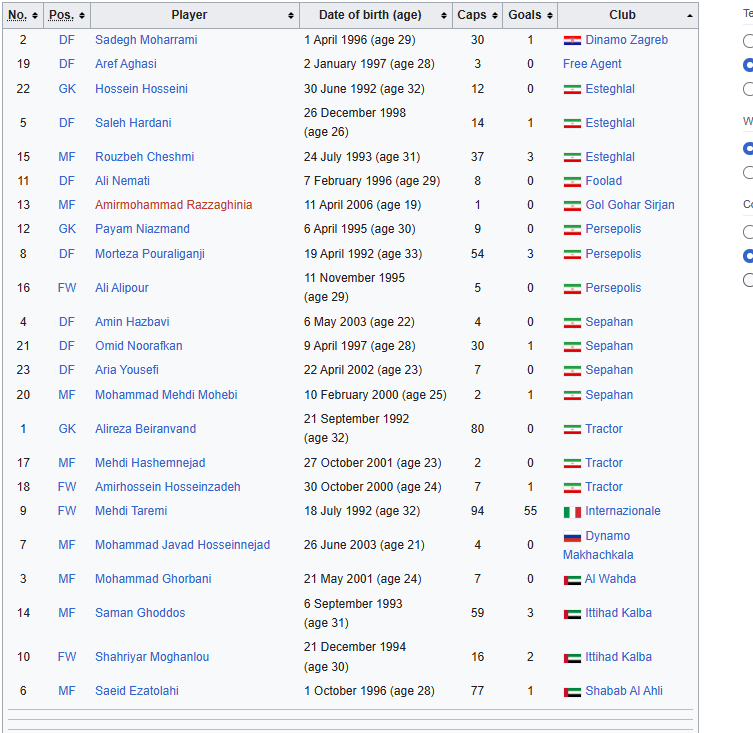Image resolution: width=753 pixels, height=733 pixels.
Task: Sort table by Caps column arrows
Action: pos(495,16)
